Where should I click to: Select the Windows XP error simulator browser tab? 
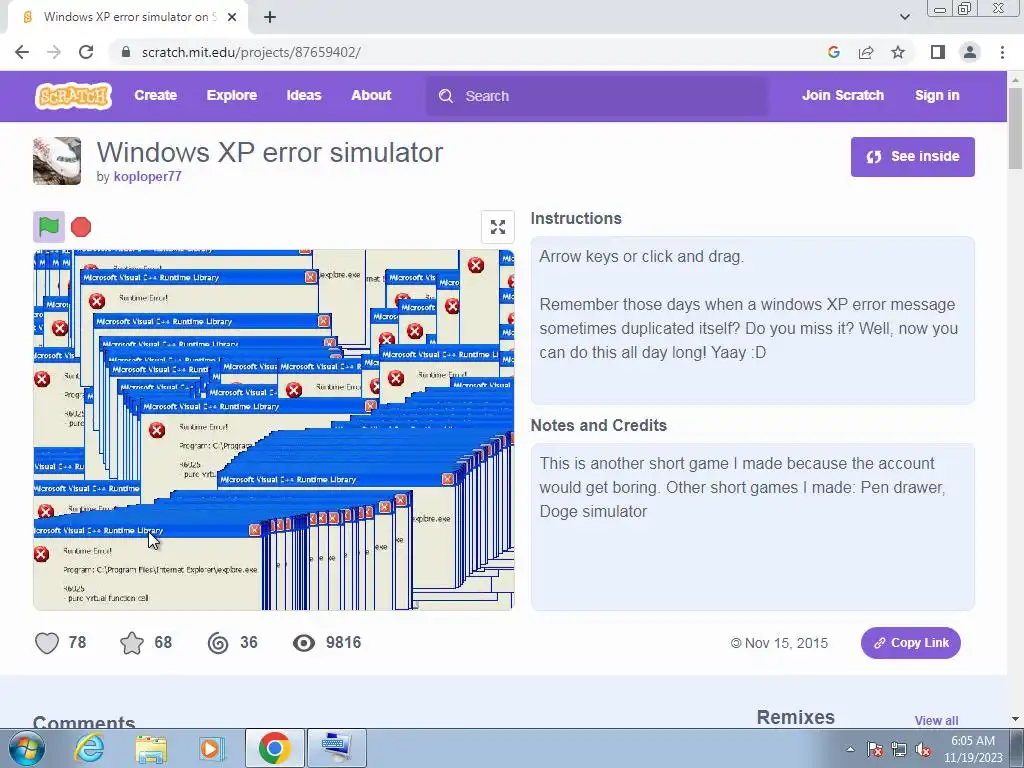127,18
